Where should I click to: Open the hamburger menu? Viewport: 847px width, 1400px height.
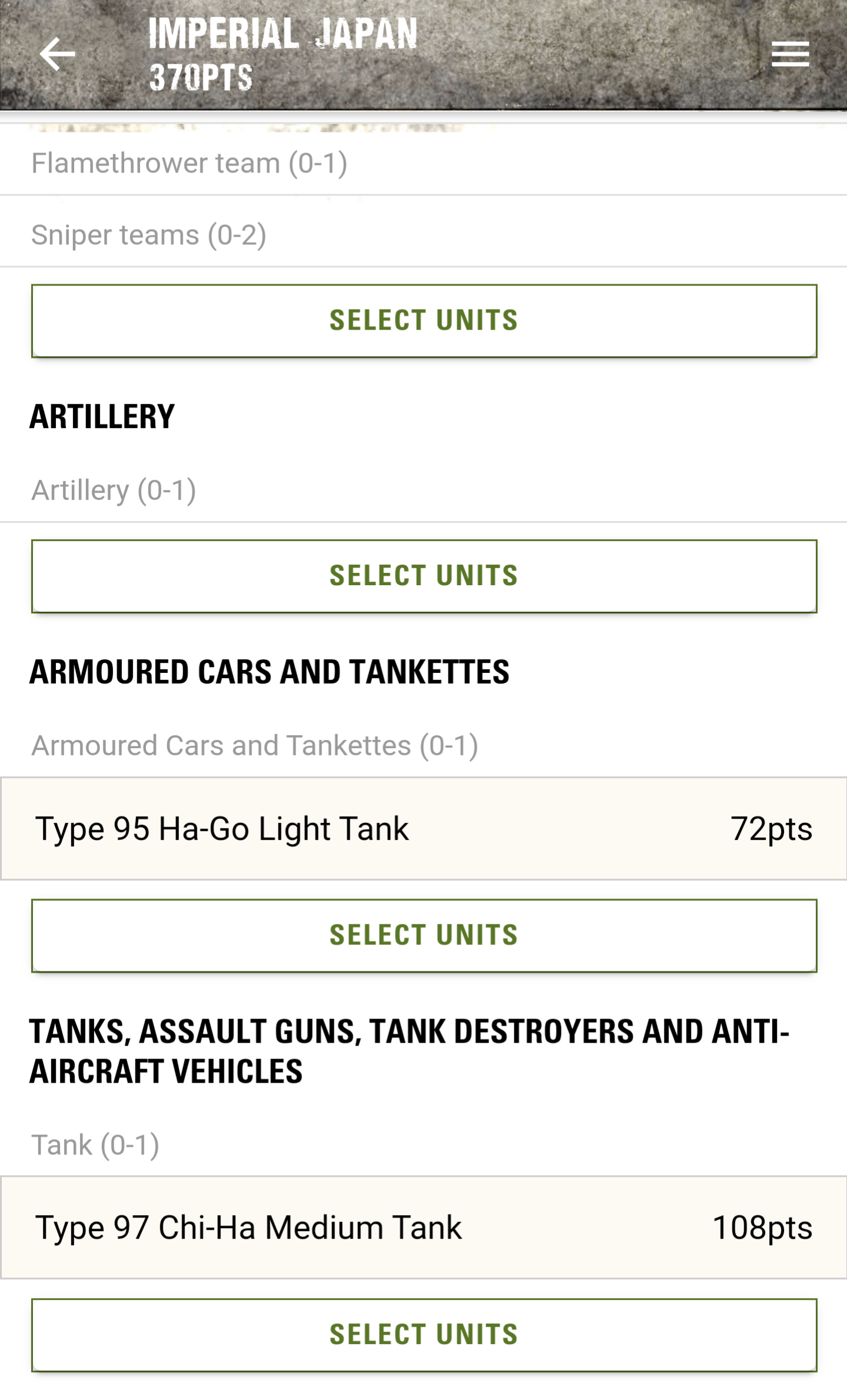pos(790,54)
